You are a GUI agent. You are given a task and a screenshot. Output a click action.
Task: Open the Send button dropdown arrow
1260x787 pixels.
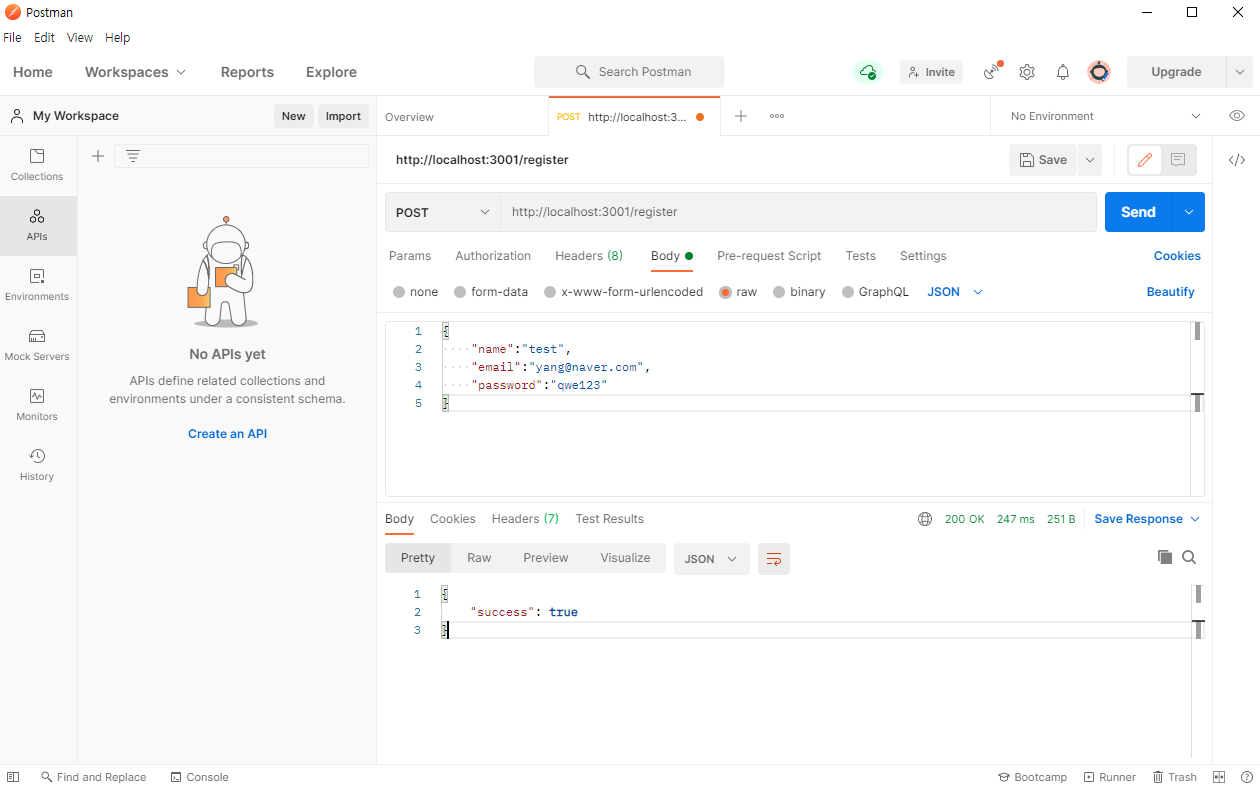(1189, 212)
